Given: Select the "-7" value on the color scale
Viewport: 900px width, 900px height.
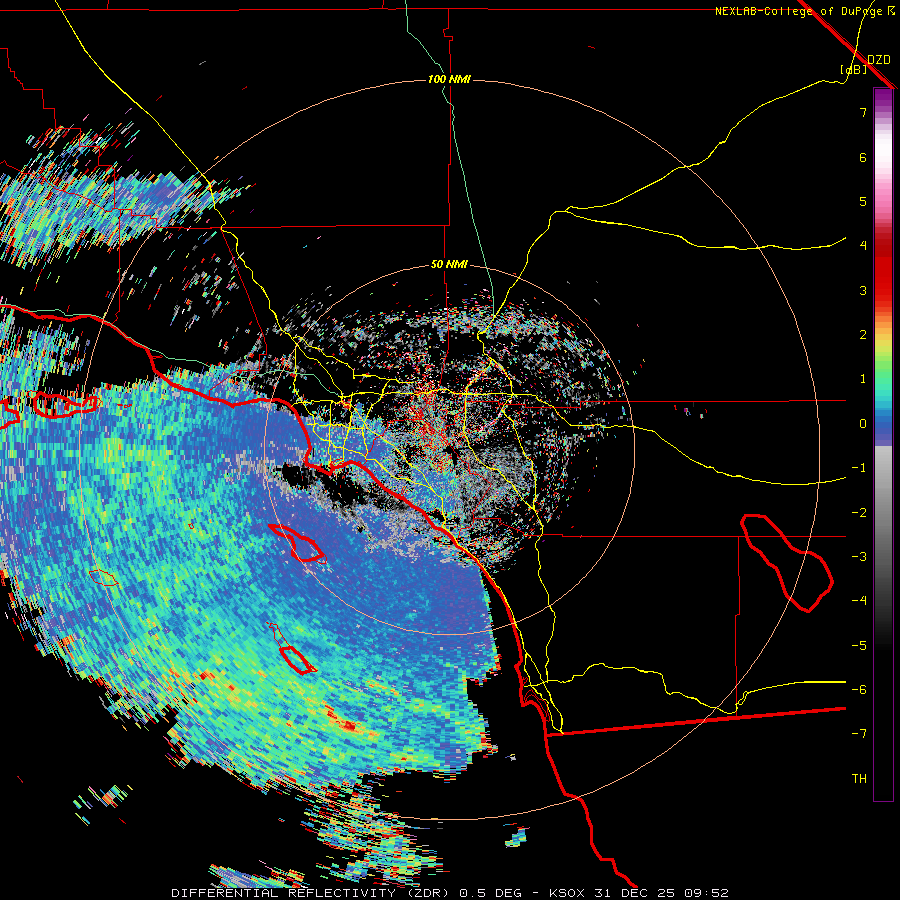Looking at the screenshot, I should click(x=859, y=734).
